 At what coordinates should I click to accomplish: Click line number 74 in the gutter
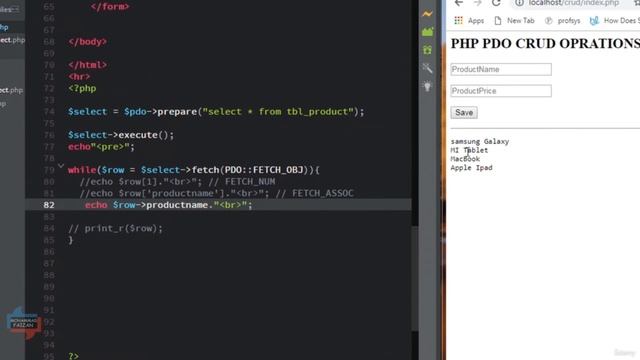point(49,111)
